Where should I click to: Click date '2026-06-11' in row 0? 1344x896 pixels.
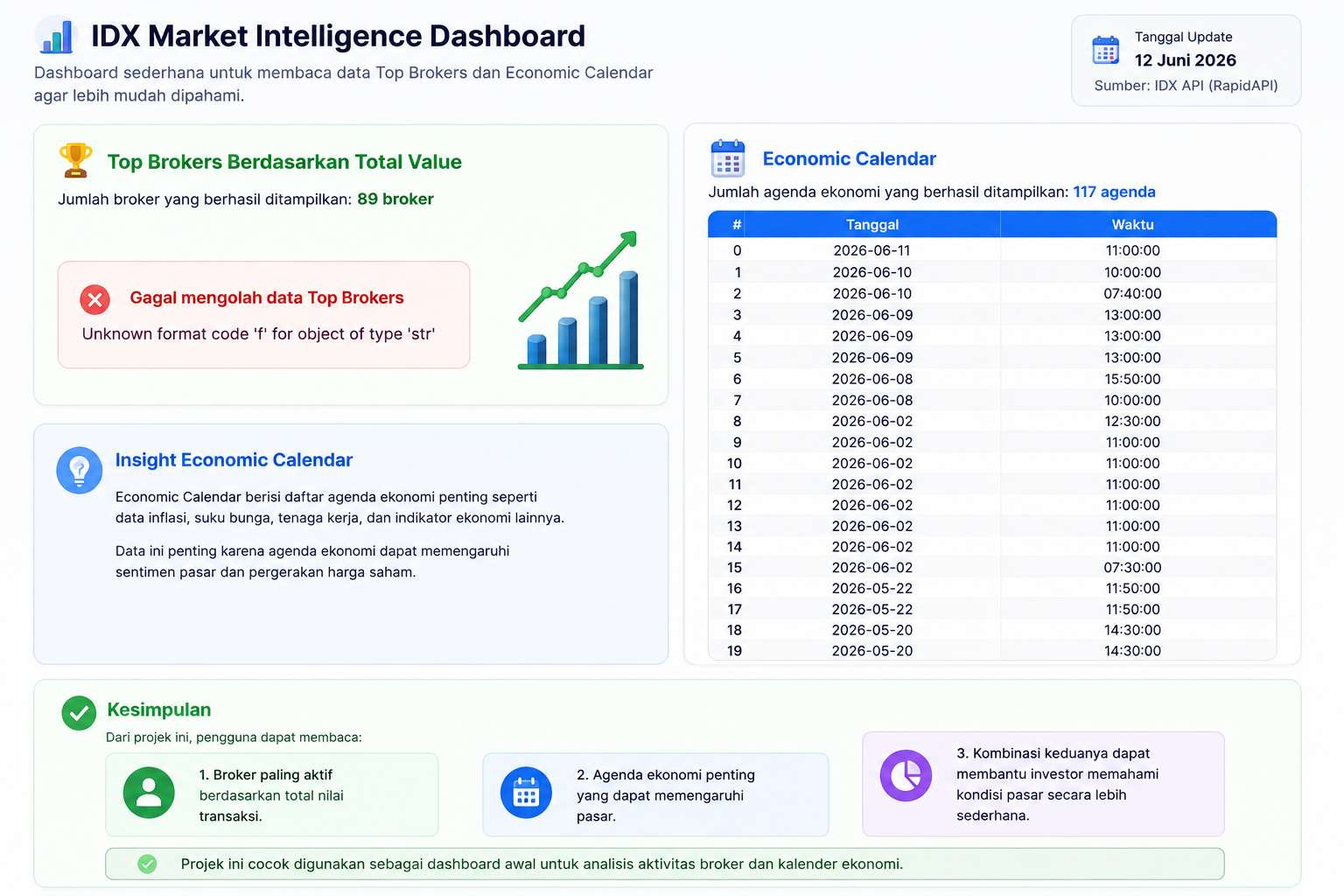pos(872,250)
